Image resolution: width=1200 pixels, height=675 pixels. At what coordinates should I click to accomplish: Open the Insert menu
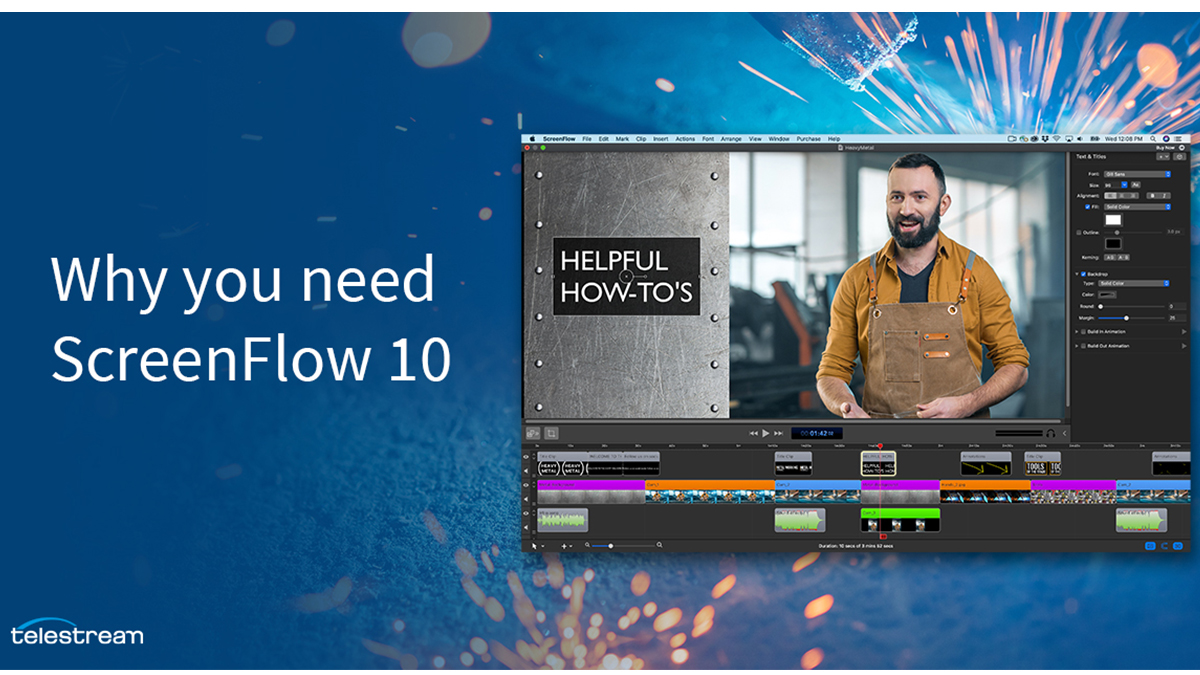point(661,139)
